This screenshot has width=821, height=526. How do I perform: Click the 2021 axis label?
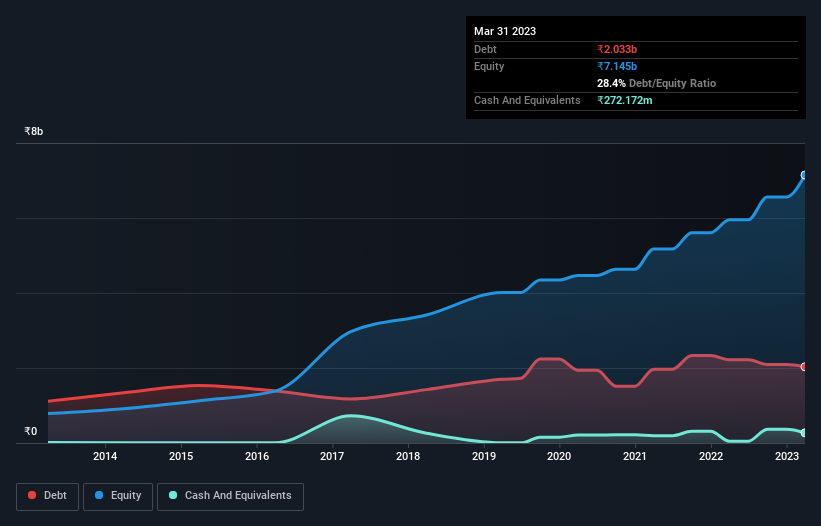635,456
